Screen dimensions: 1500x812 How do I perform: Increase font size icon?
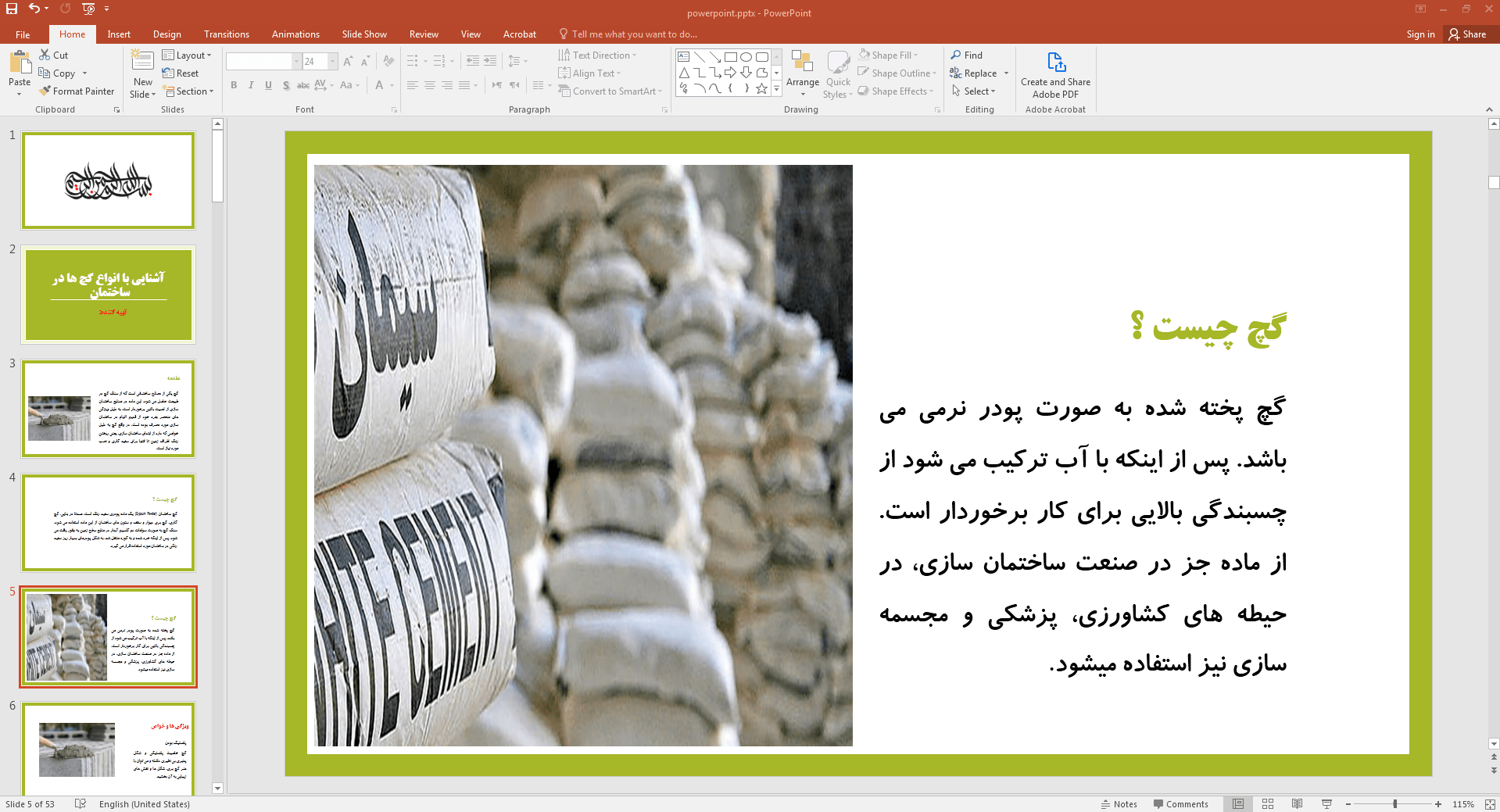pyautogui.click(x=348, y=61)
